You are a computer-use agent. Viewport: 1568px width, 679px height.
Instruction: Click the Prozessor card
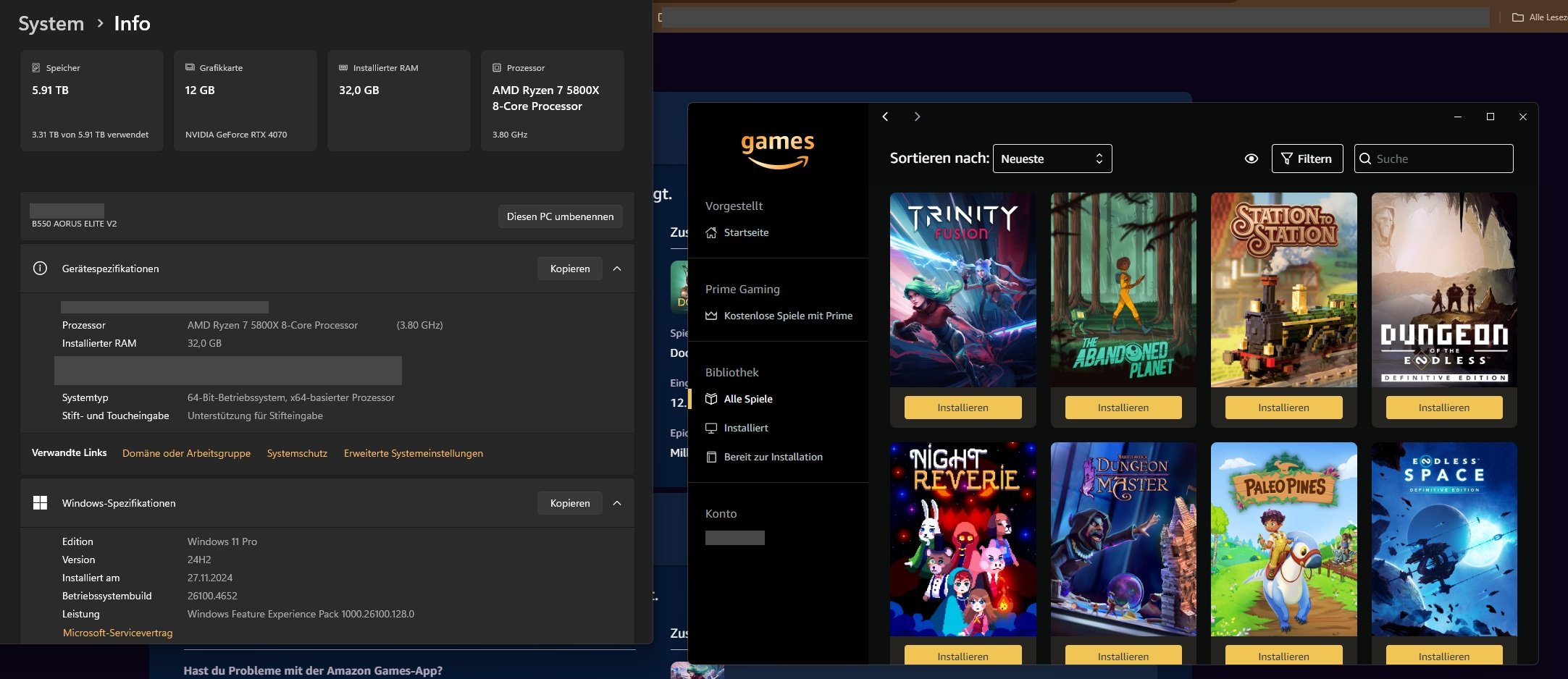click(x=553, y=101)
